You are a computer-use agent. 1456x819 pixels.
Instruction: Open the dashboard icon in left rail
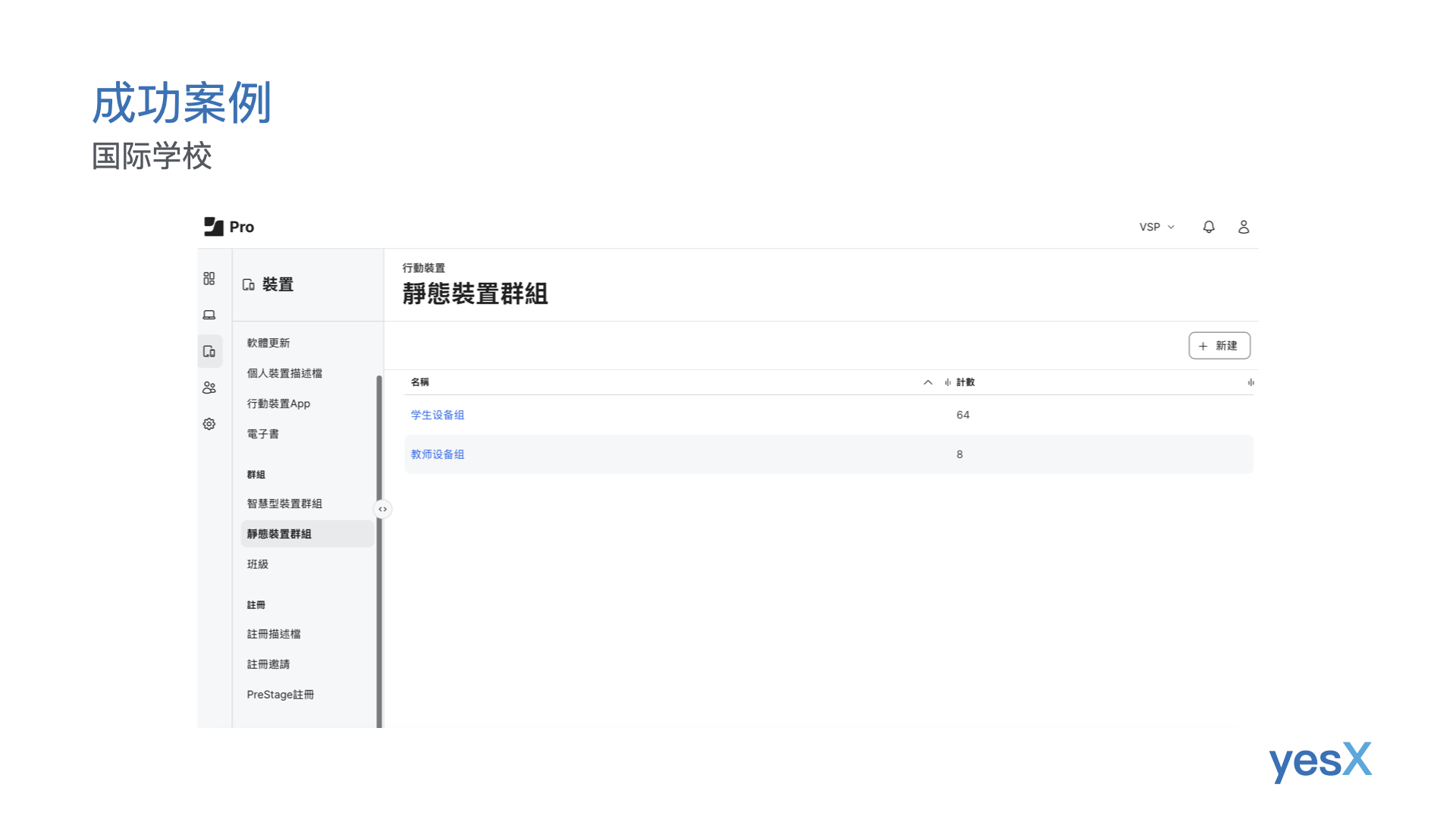(209, 278)
